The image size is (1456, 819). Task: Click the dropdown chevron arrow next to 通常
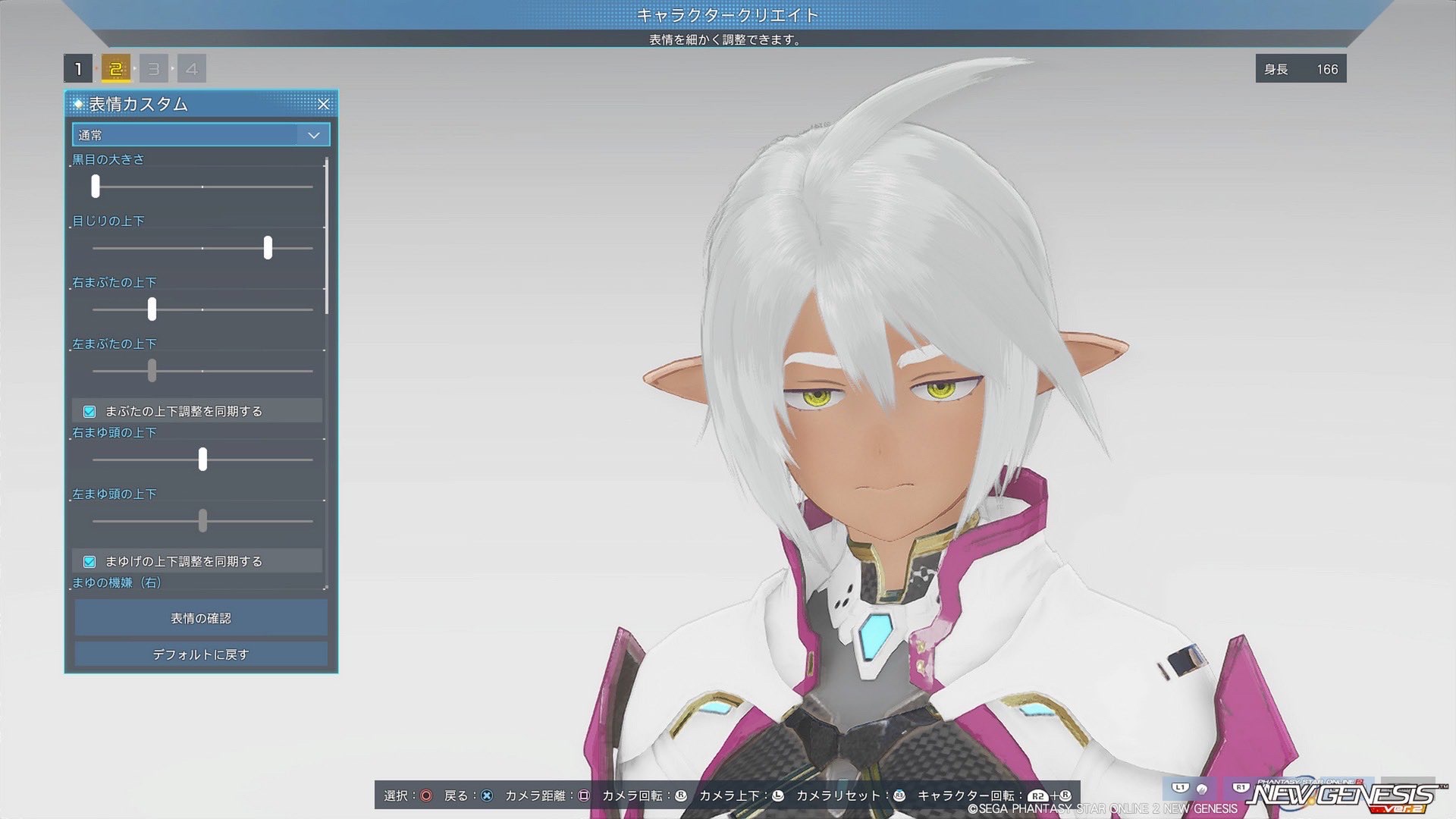313,135
